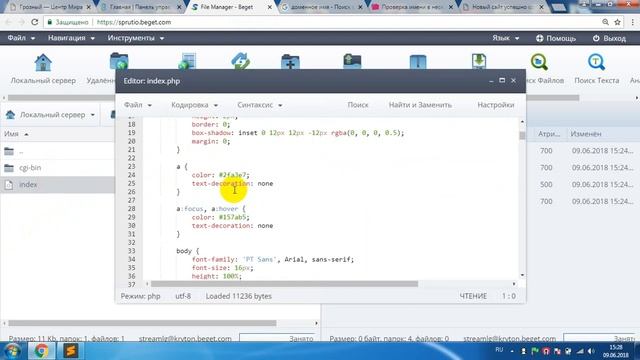Open Поиск Текста magnifier icon

click(596, 62)
